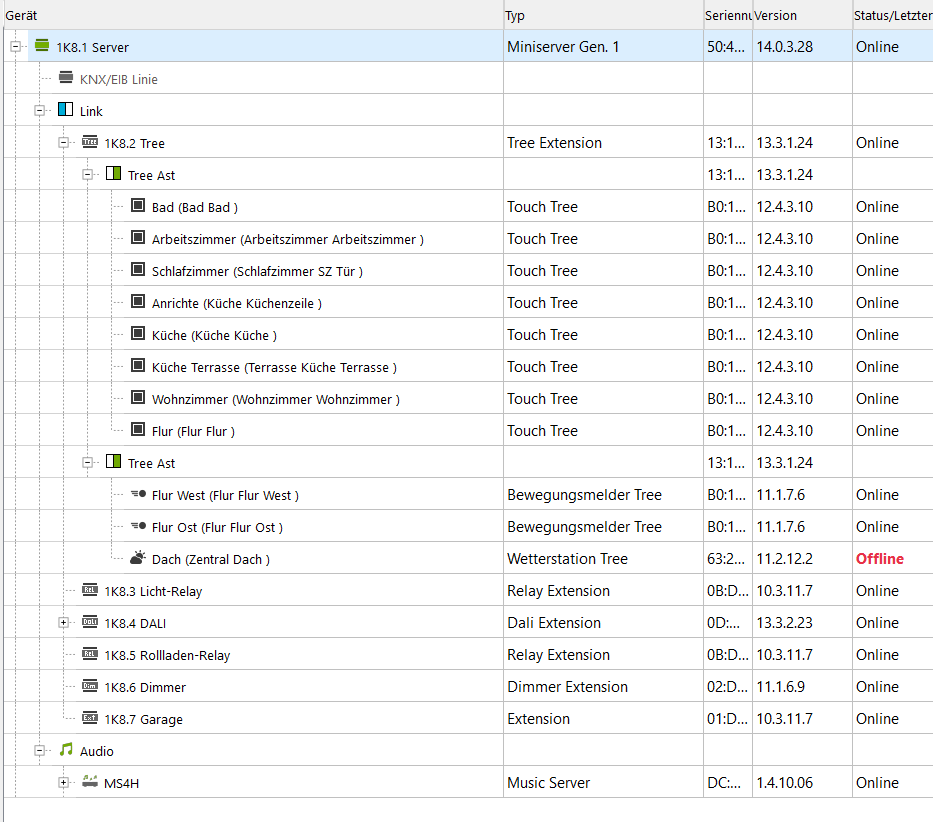Click the motion sensor icon beside Flur West

coord(138,494)
